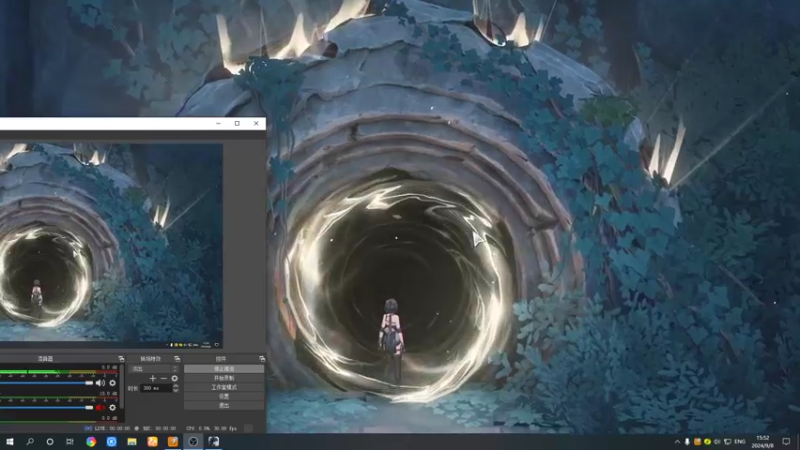Open Cortana circle icon on taskbar
Image resolution: width=800 pixels, height=450 pixels.
coord(49,441)
